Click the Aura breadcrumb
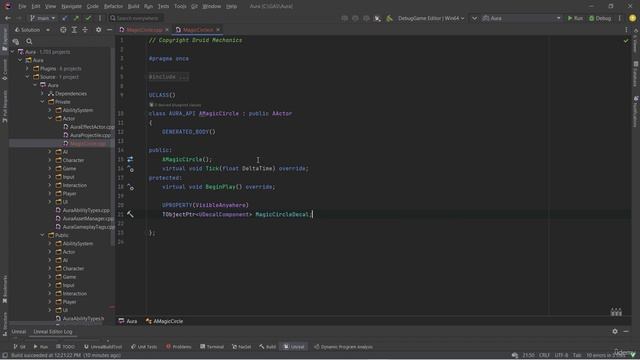640x360 pixels. click(x=128, y=321)
